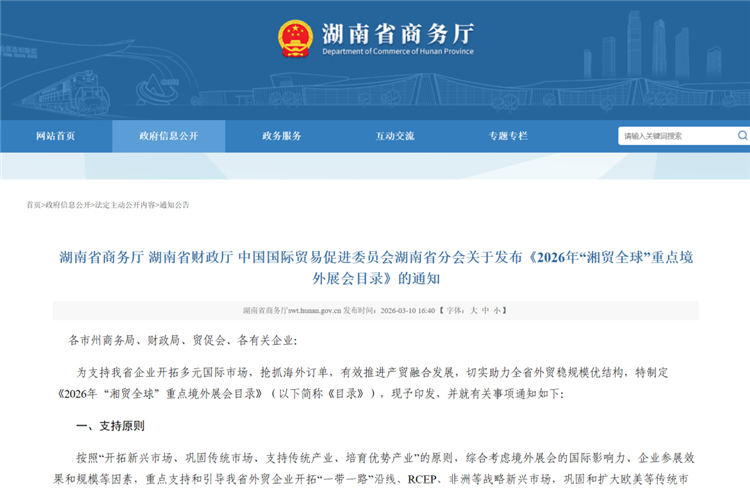
Task: Open the 网站首页 nav item
Action: pyautogui.click(x=56, y=136)
